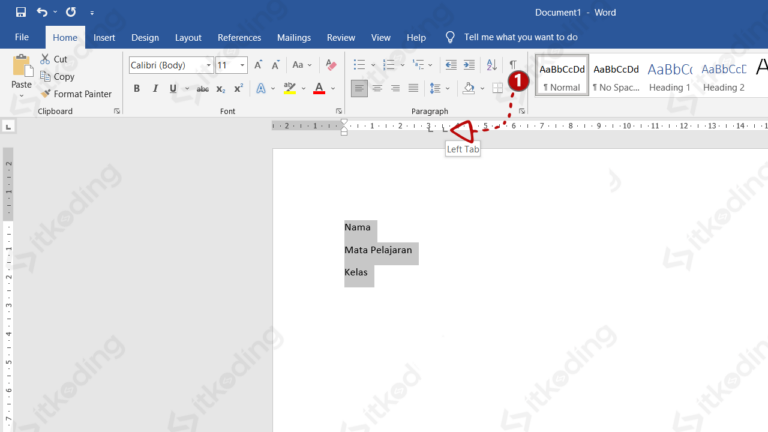
Task: Apply the Normal style
Action: click(562, 75)
